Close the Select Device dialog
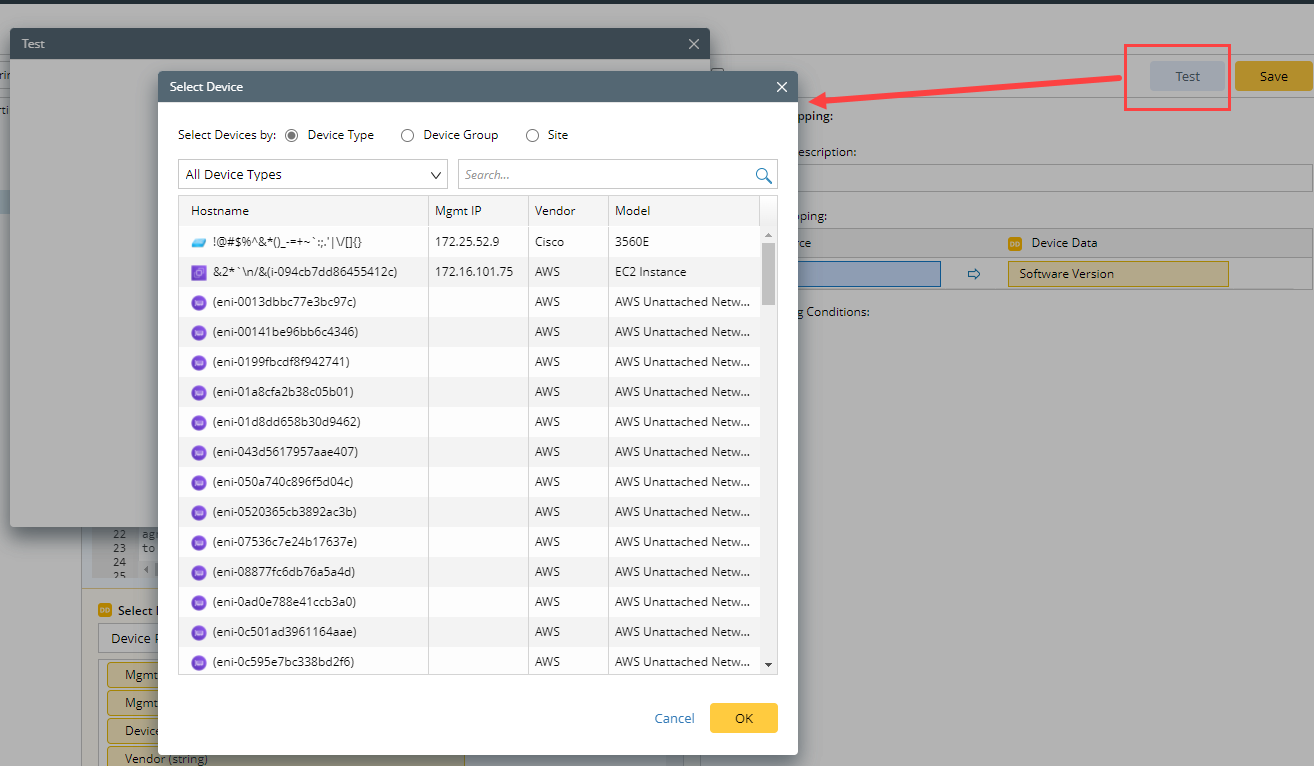Image resolution: width=1314 pixels, height=766 pixels. pos(782,87)
